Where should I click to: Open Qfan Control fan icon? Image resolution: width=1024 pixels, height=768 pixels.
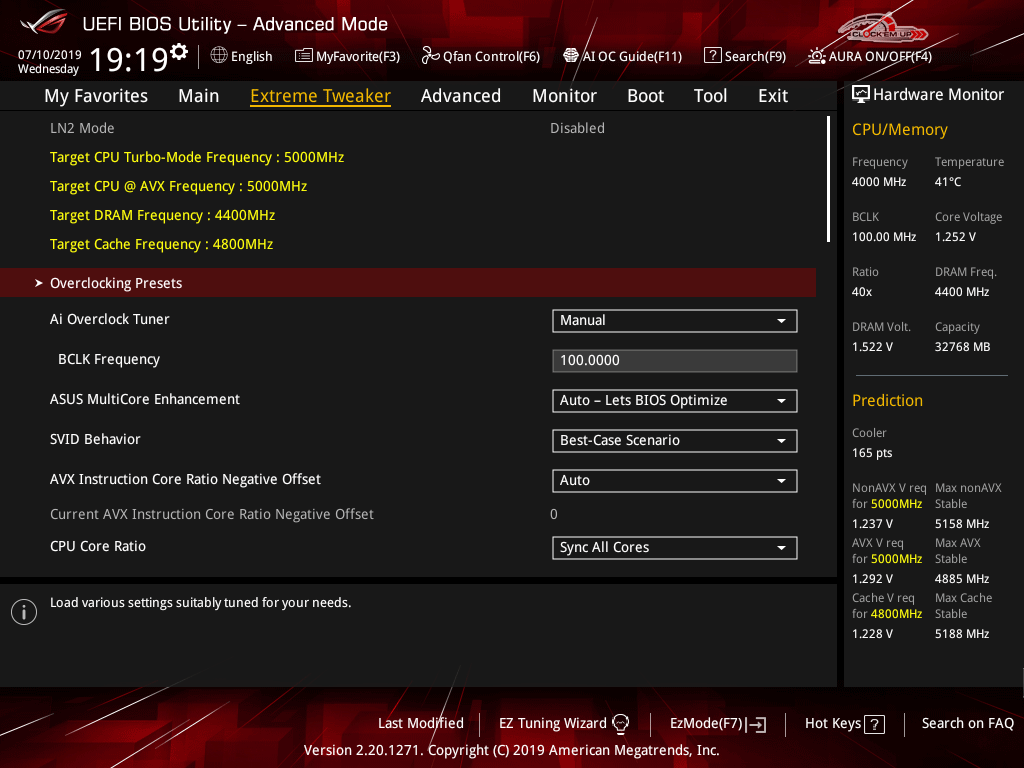[430, 56]
